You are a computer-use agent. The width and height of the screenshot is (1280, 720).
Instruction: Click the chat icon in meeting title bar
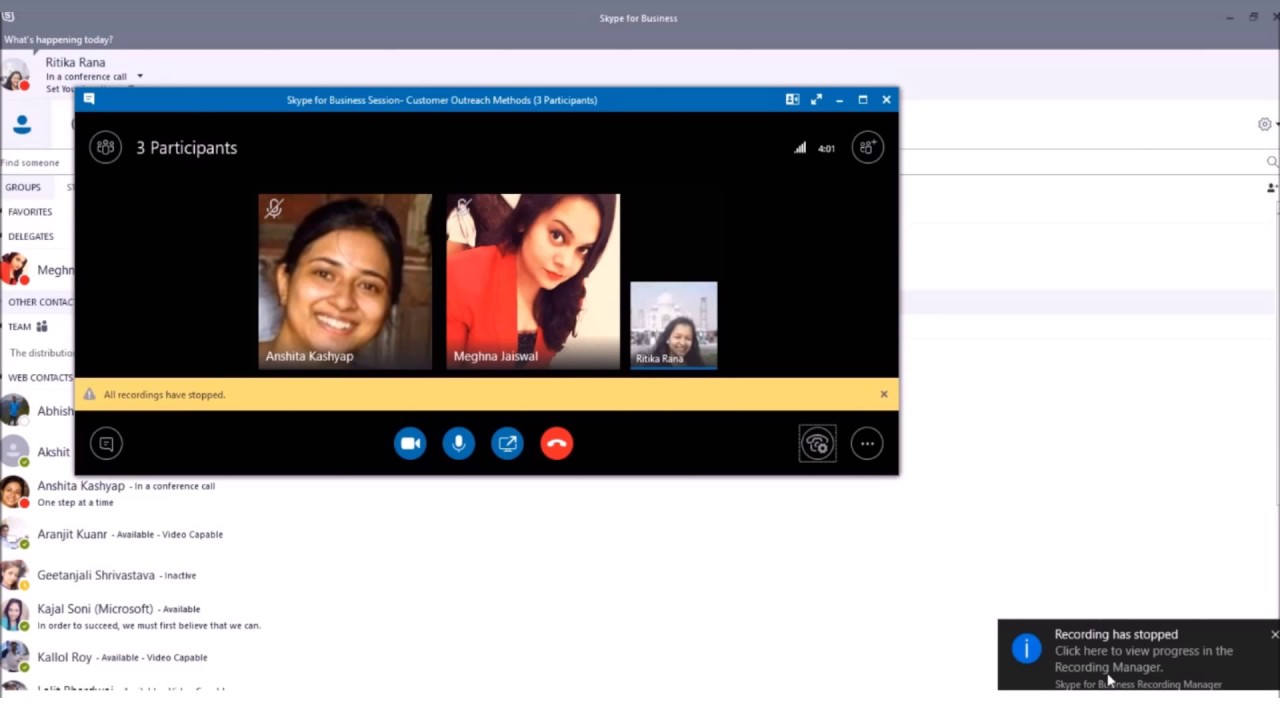pyautogui.click(x=89, y=99)
